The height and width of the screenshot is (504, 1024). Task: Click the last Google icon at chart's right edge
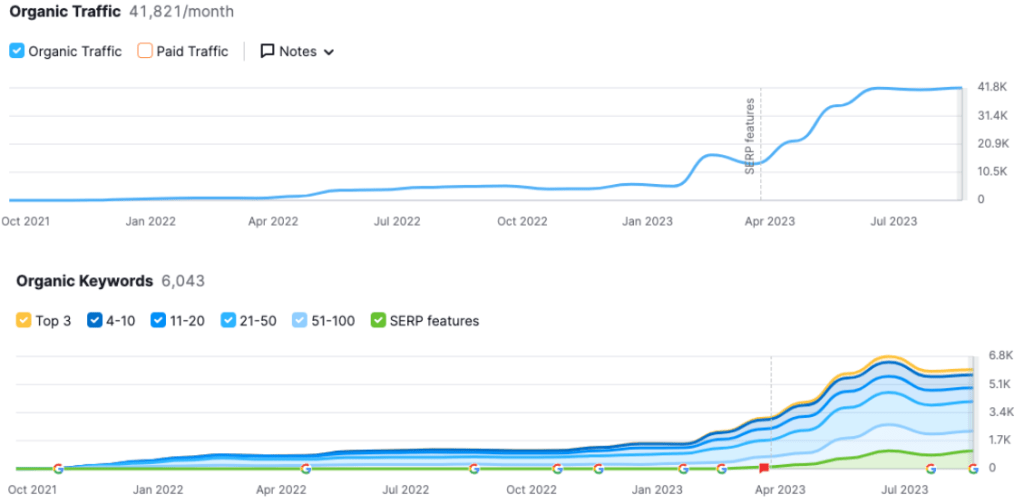tap(973, 468)
